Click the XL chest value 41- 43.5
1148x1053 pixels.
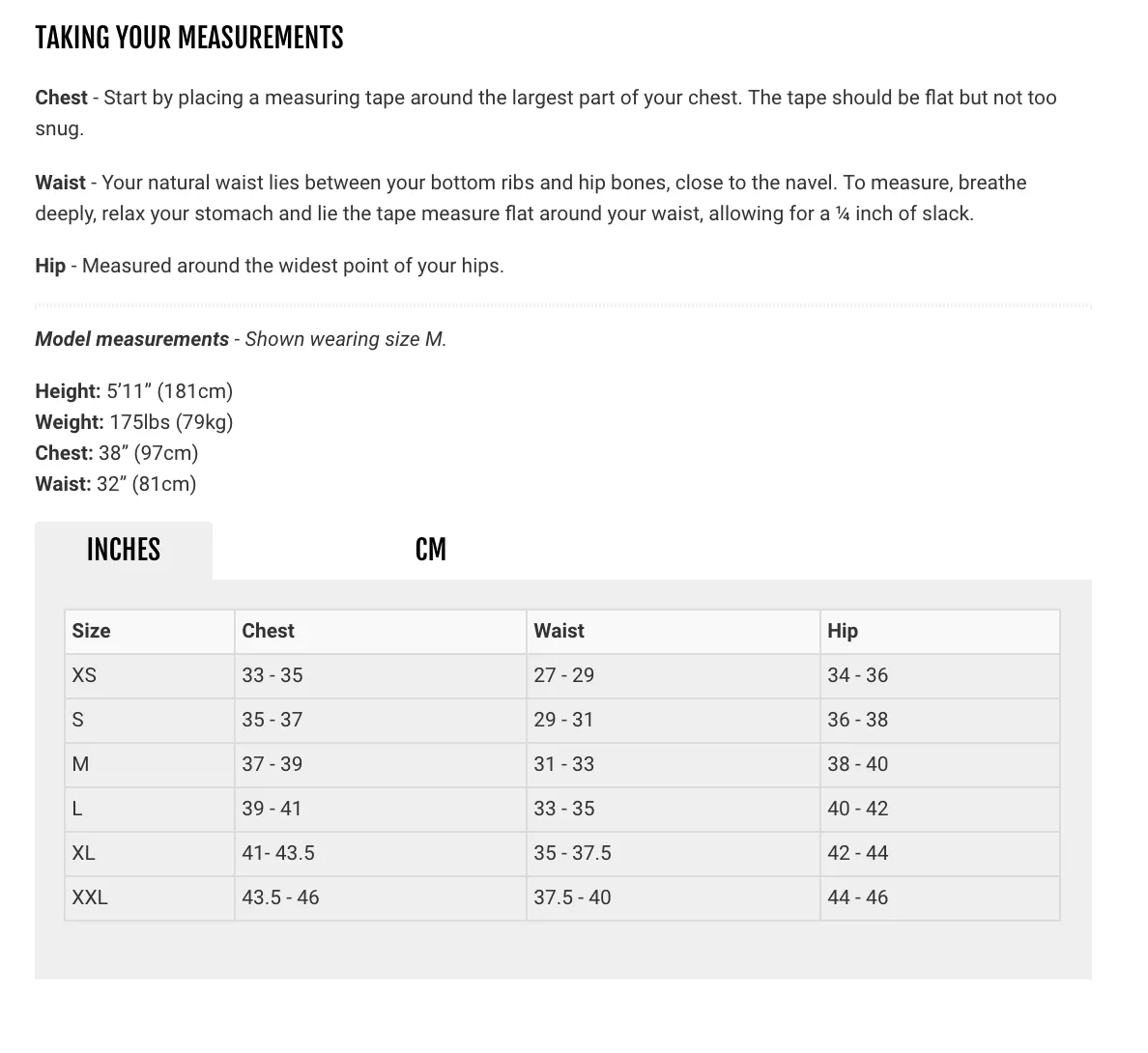pyautogui.click(x=278, y=852)
